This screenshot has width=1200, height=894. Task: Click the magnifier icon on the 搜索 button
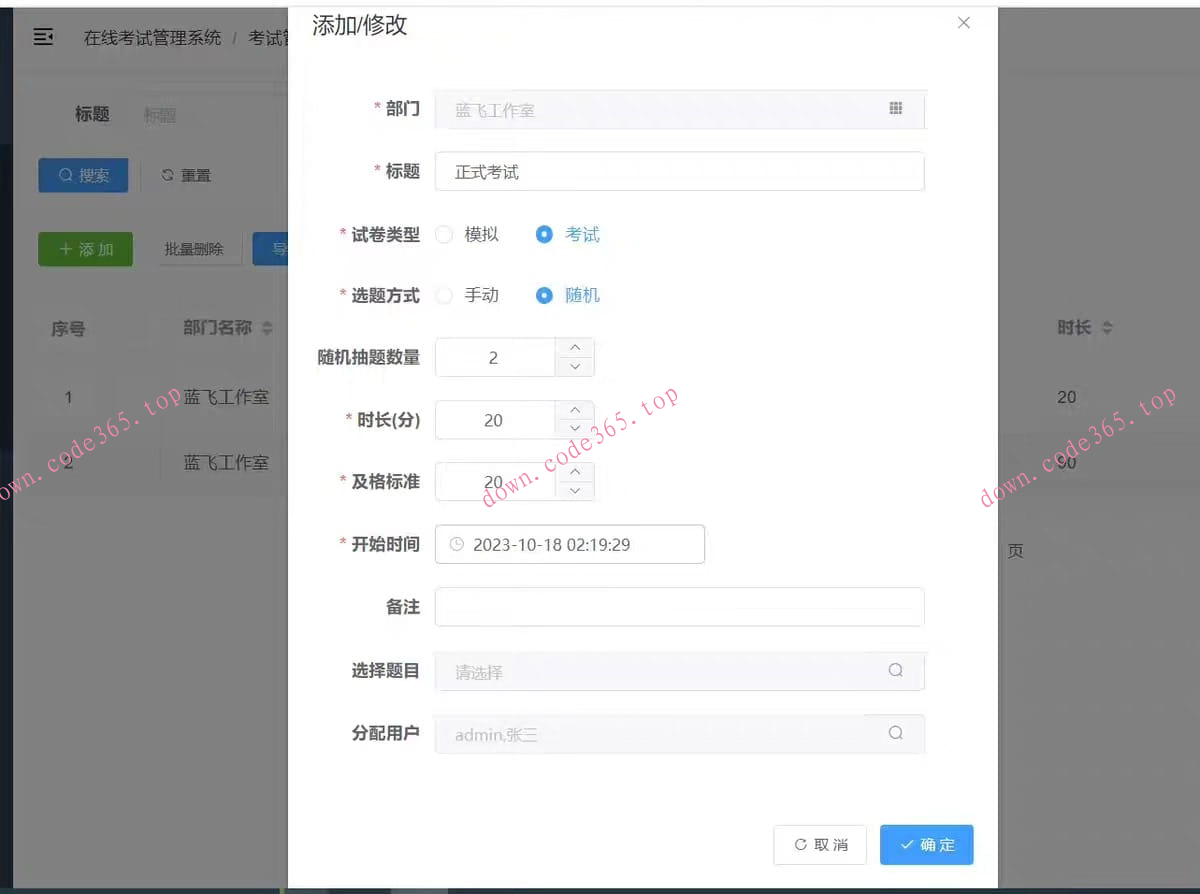pos(65,175)
